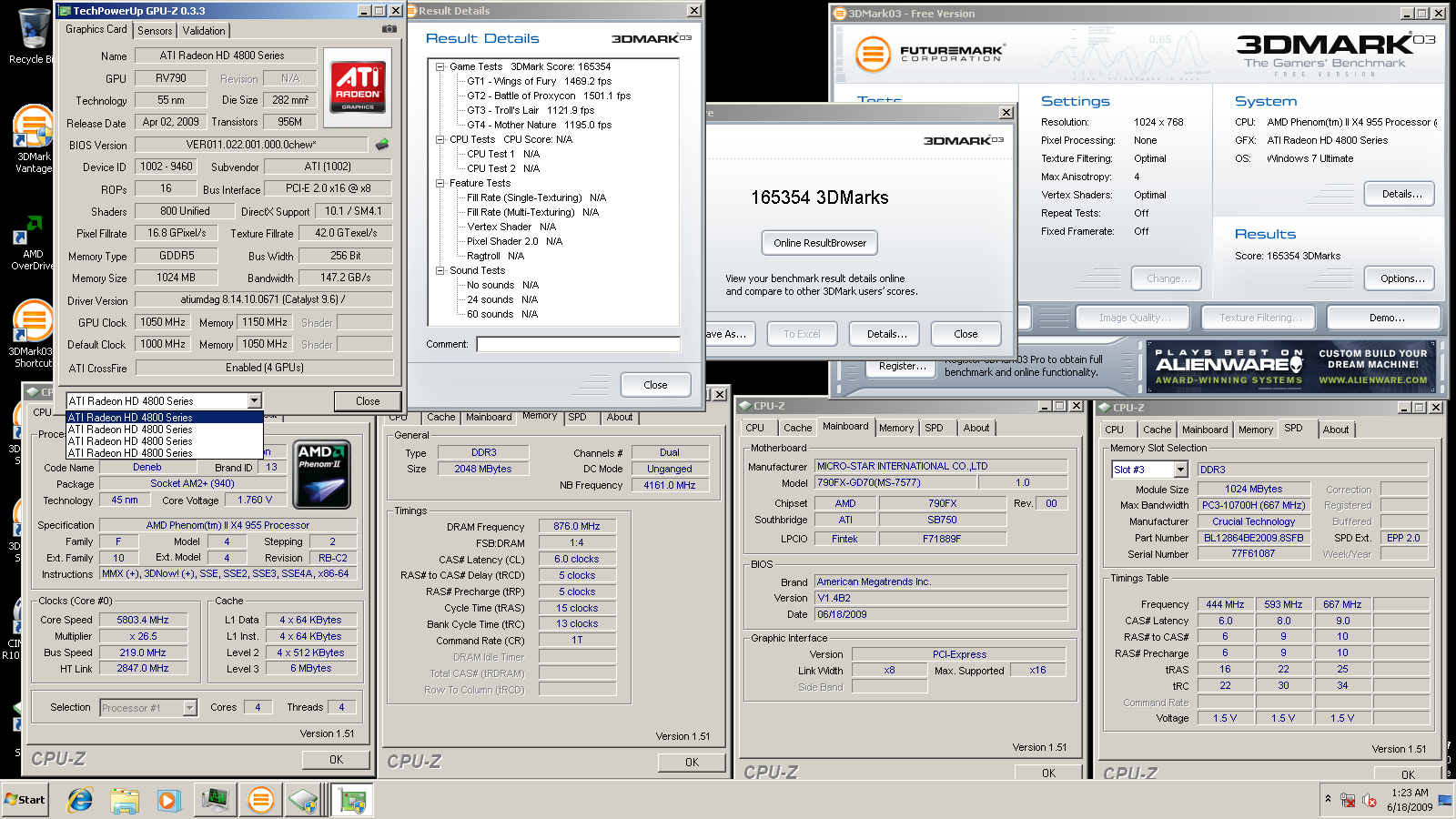Click Details... in the score dialog

(x=885, y=334)
